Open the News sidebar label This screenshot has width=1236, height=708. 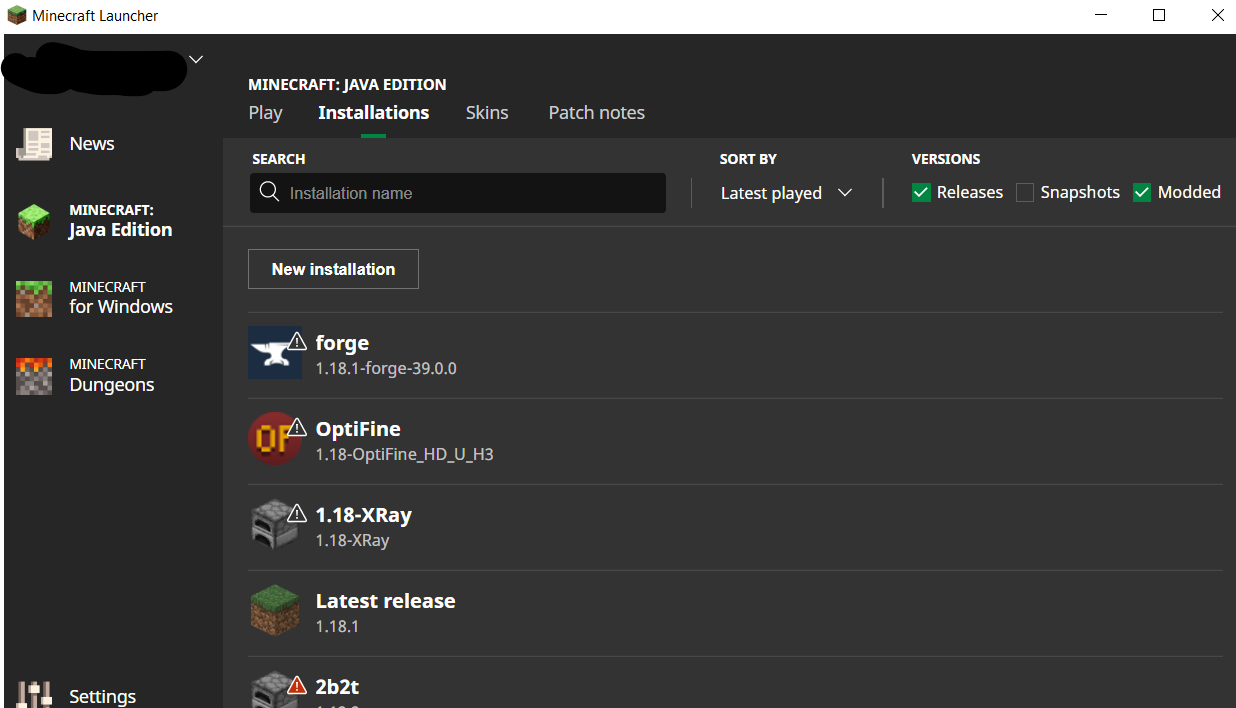coord(92,144)
